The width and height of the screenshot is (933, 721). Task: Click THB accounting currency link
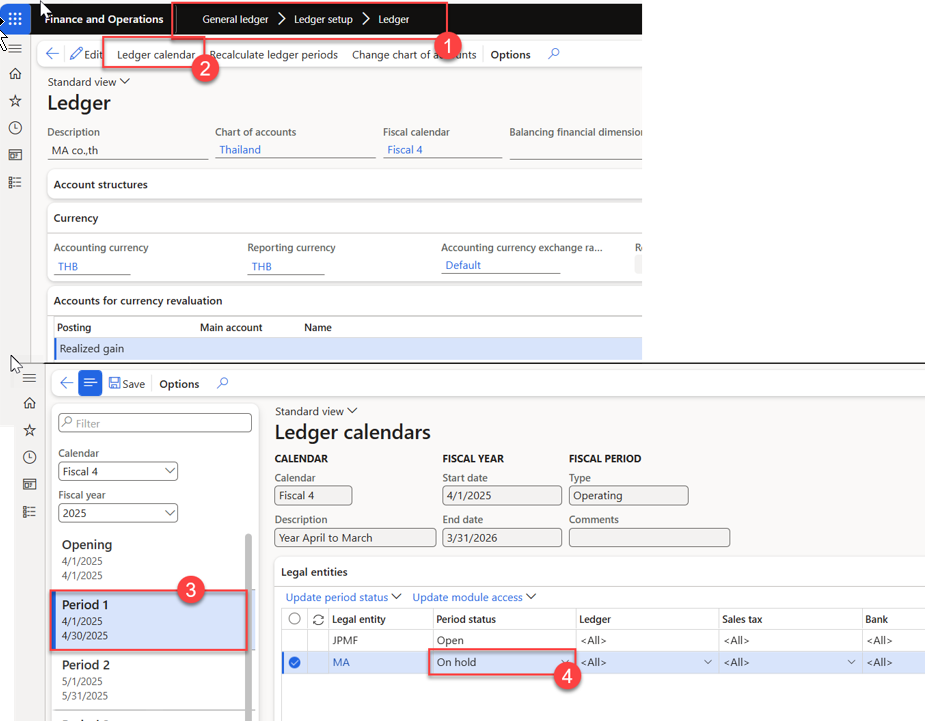[x=68, y=267]
